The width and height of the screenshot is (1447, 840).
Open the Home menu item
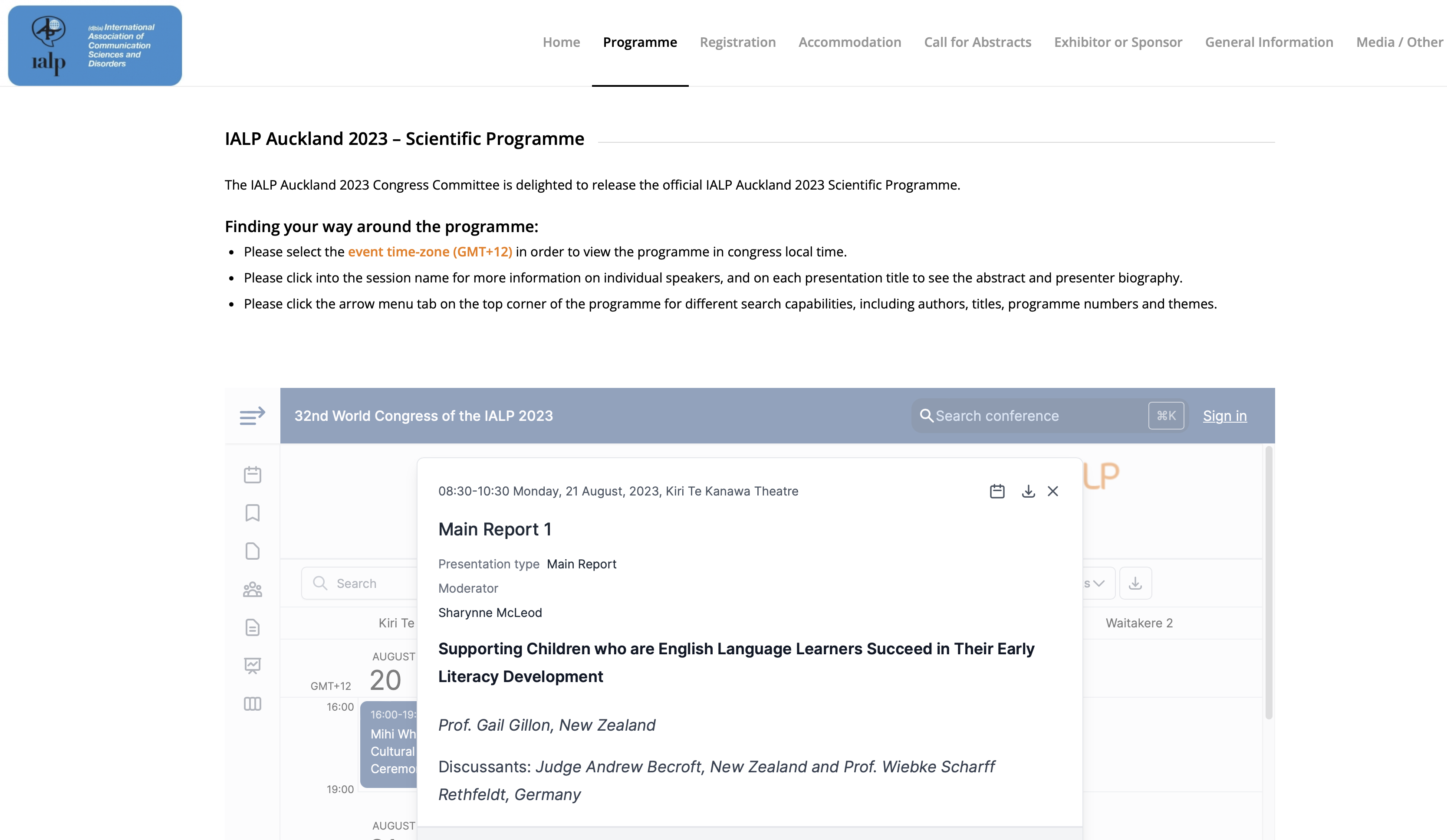(x=561, y=42)
